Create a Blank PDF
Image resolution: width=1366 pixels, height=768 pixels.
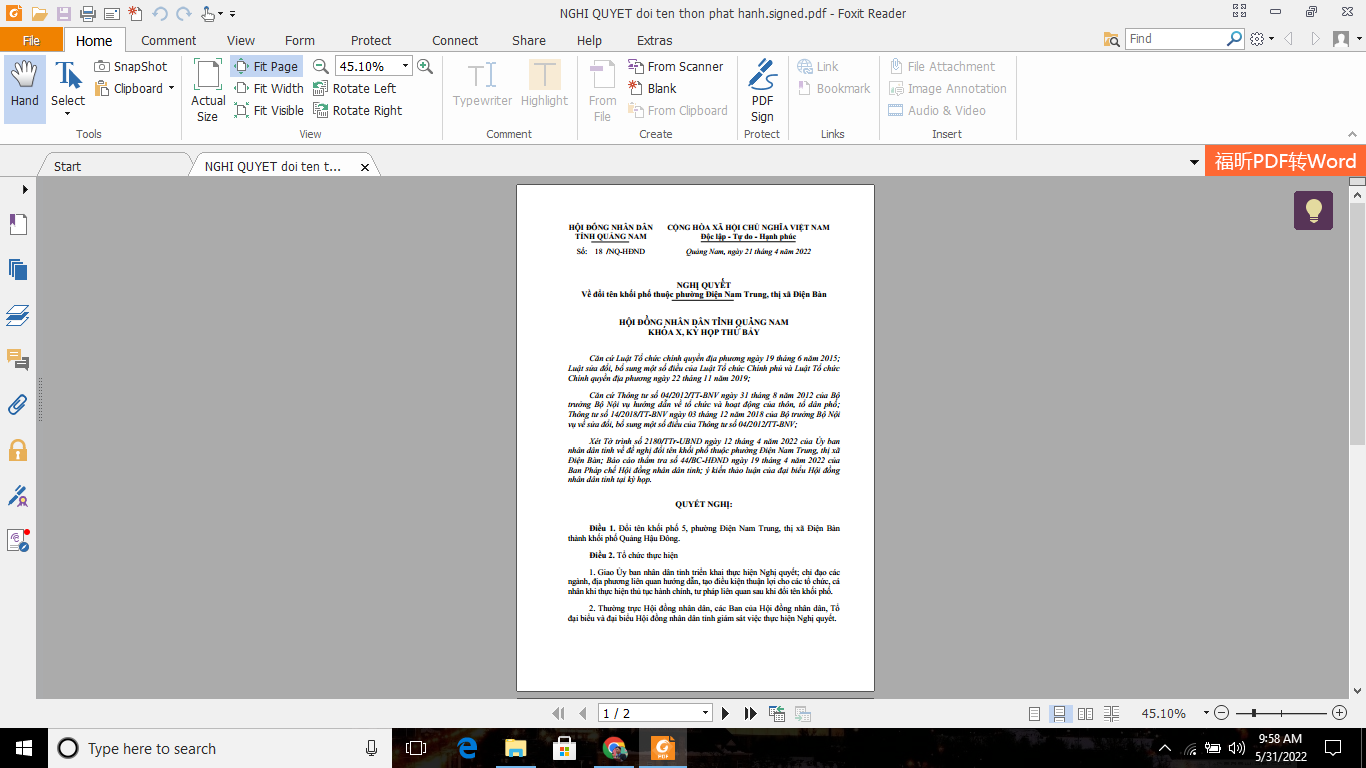(653, 88)
